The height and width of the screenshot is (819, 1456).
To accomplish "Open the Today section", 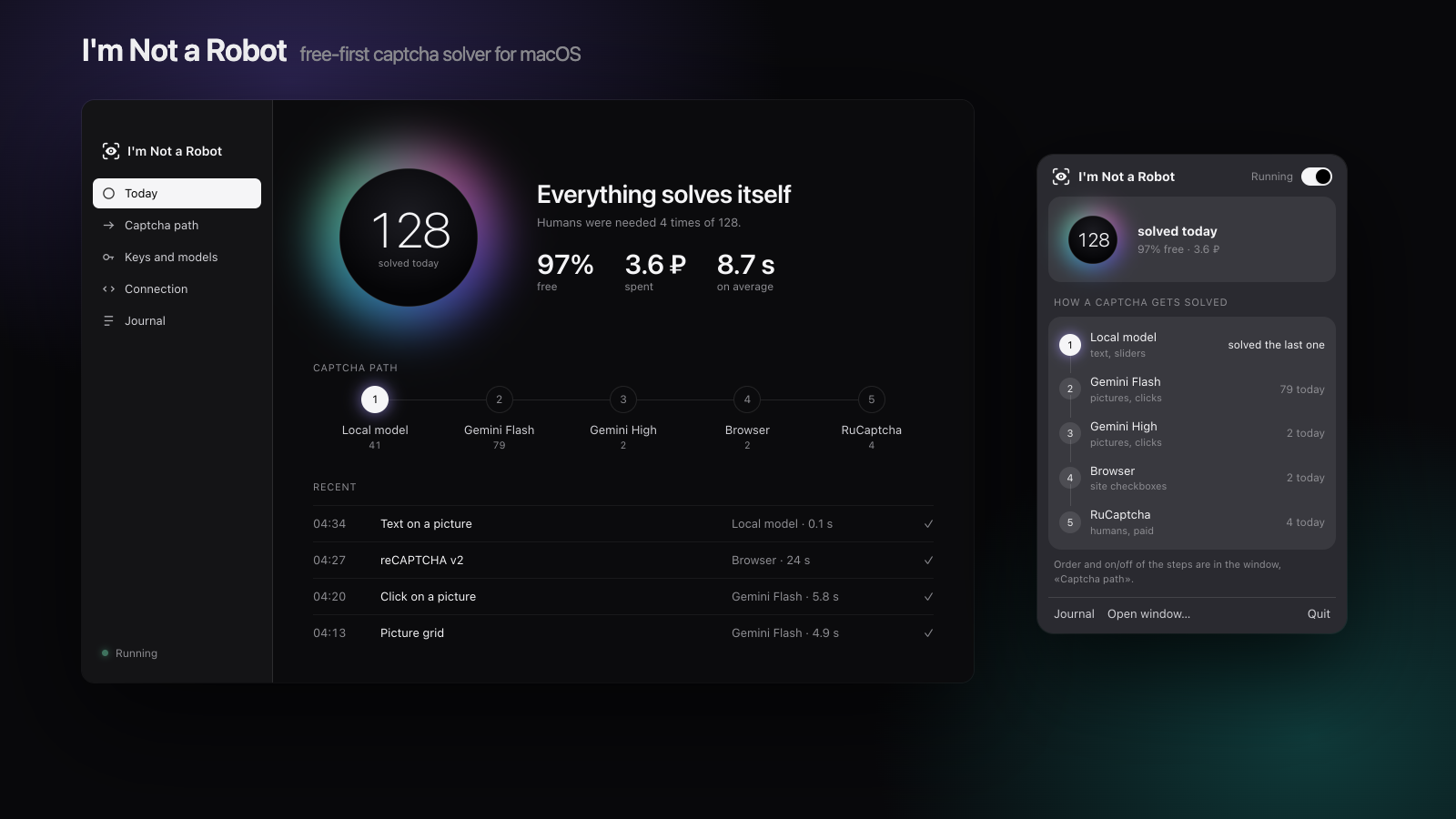I will pyautogui.click(x=177, y=193).
